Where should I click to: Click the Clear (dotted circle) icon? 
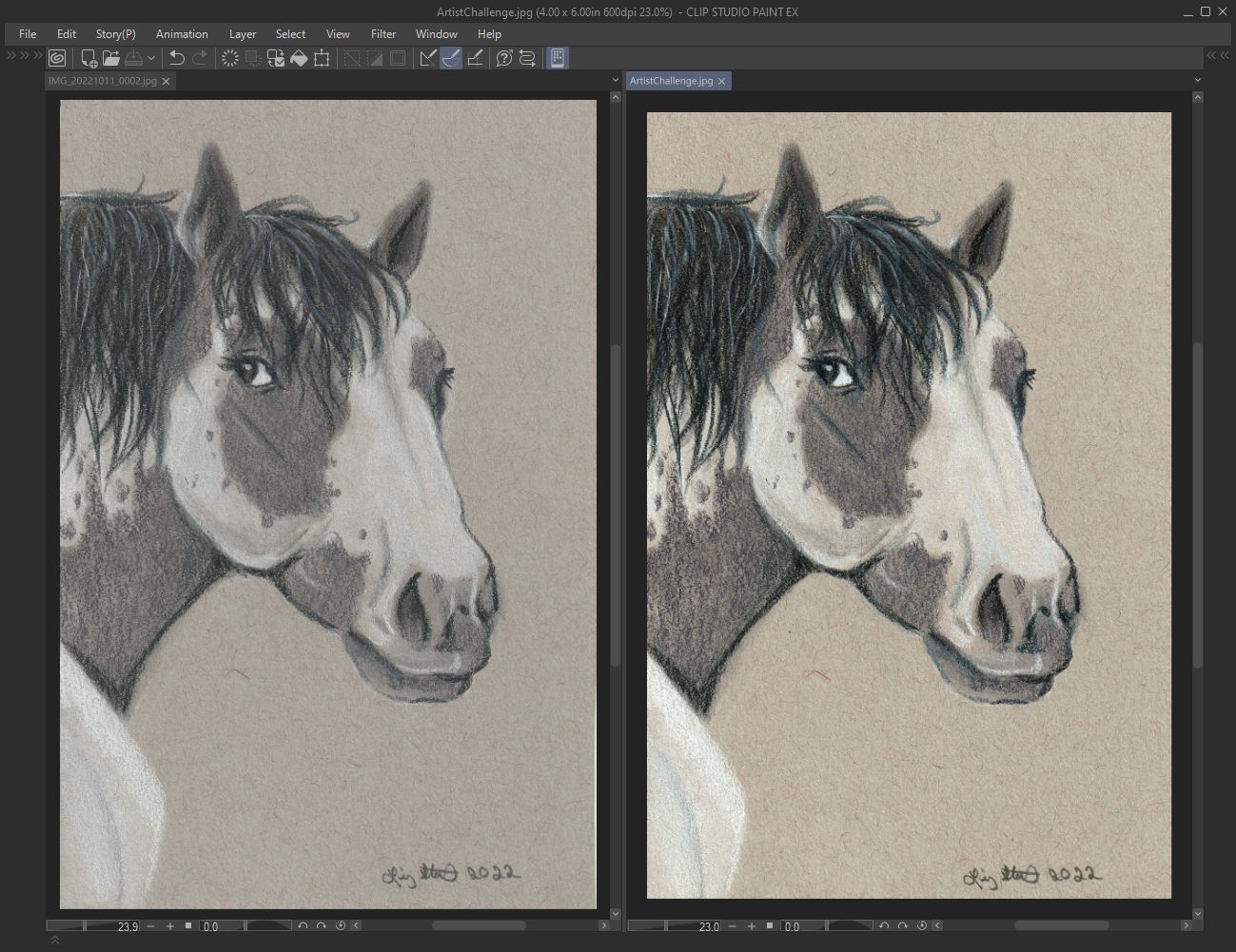point(229,58)
